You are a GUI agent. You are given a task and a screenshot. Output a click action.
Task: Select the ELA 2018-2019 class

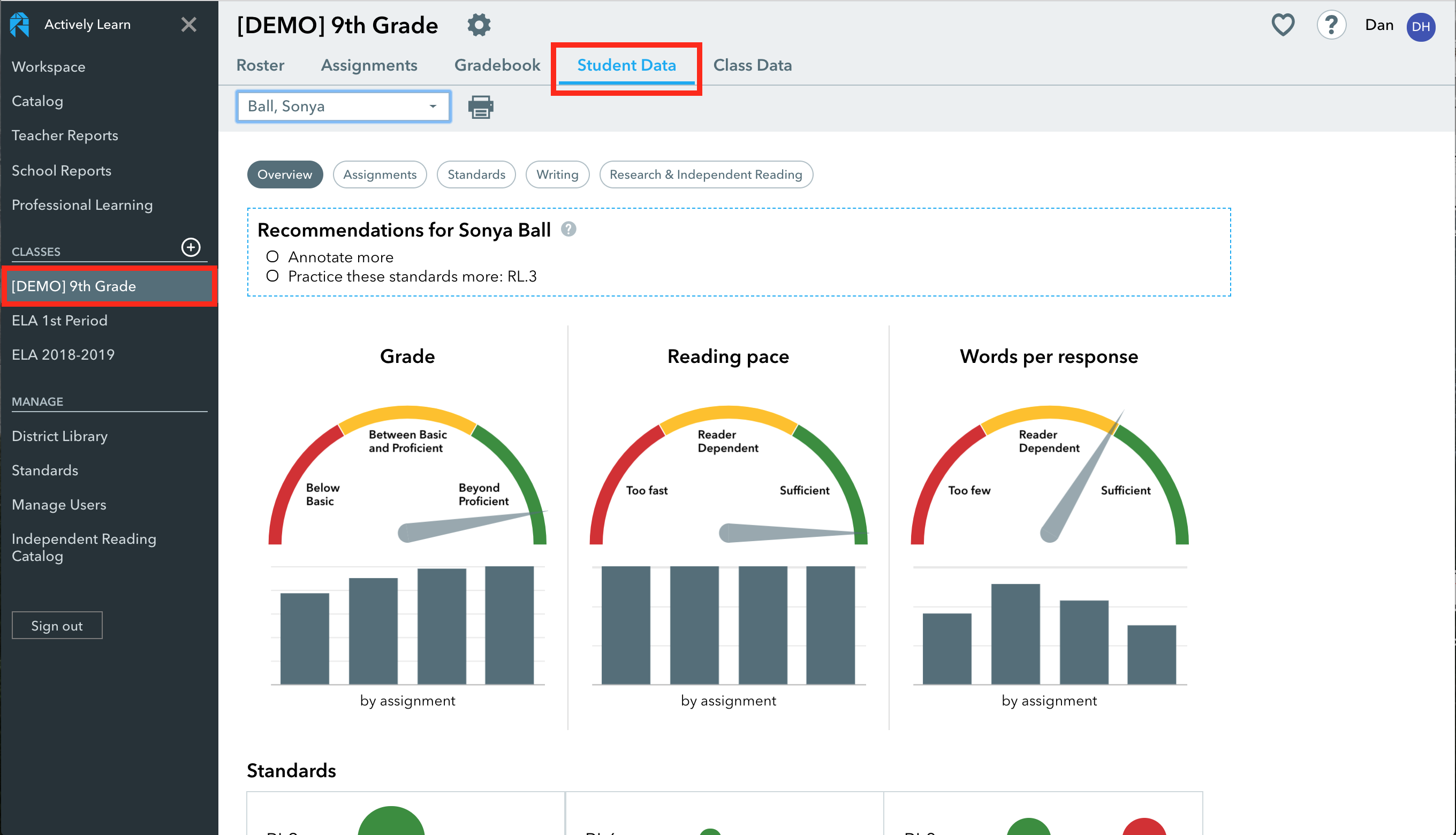click(x=63, y=354)
